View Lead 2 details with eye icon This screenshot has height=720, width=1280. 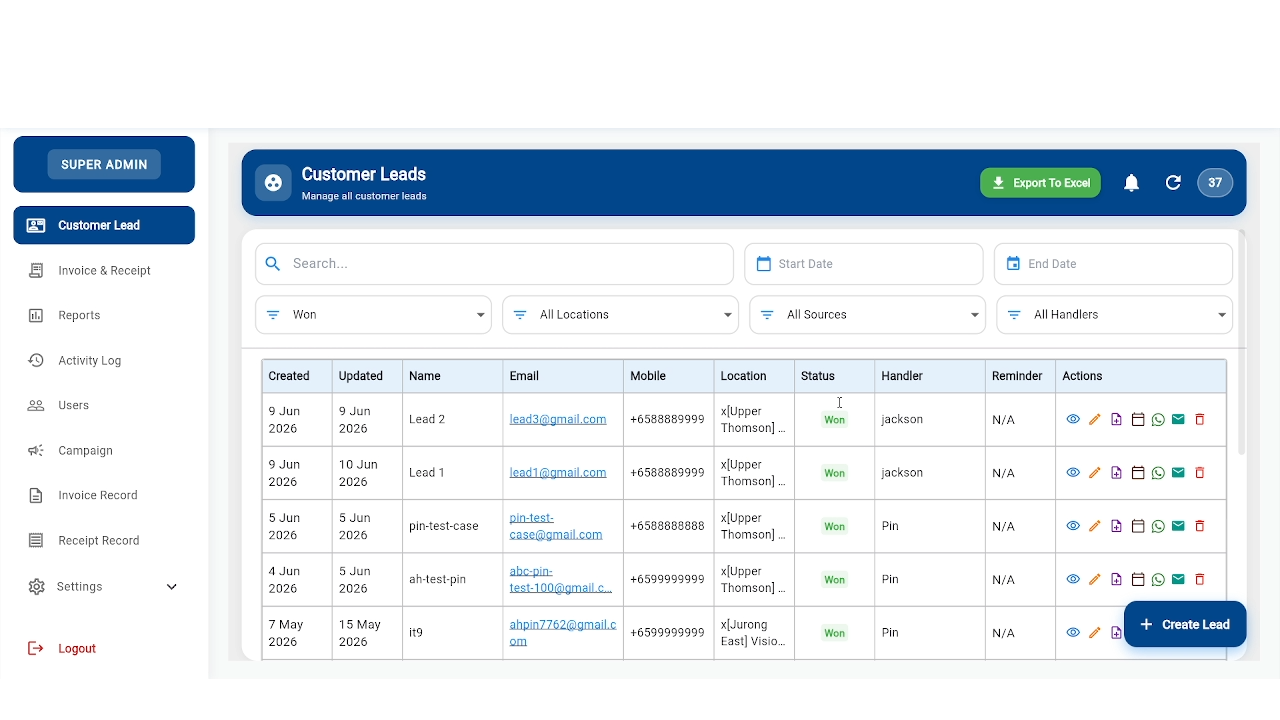click(1073, 420)
